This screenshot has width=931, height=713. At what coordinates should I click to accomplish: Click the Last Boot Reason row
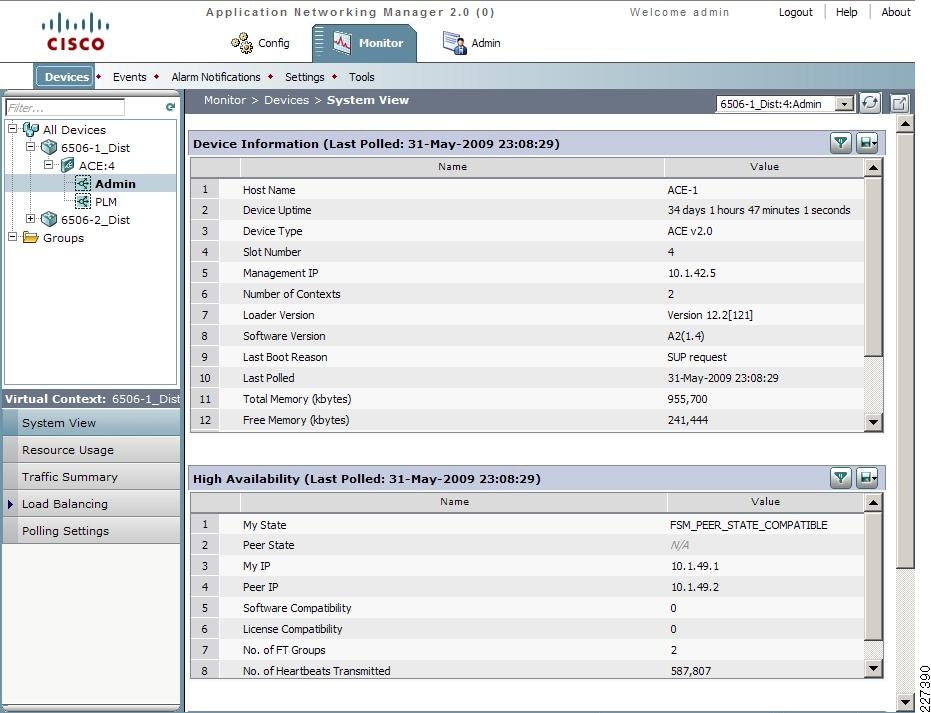tap(527, 357)
